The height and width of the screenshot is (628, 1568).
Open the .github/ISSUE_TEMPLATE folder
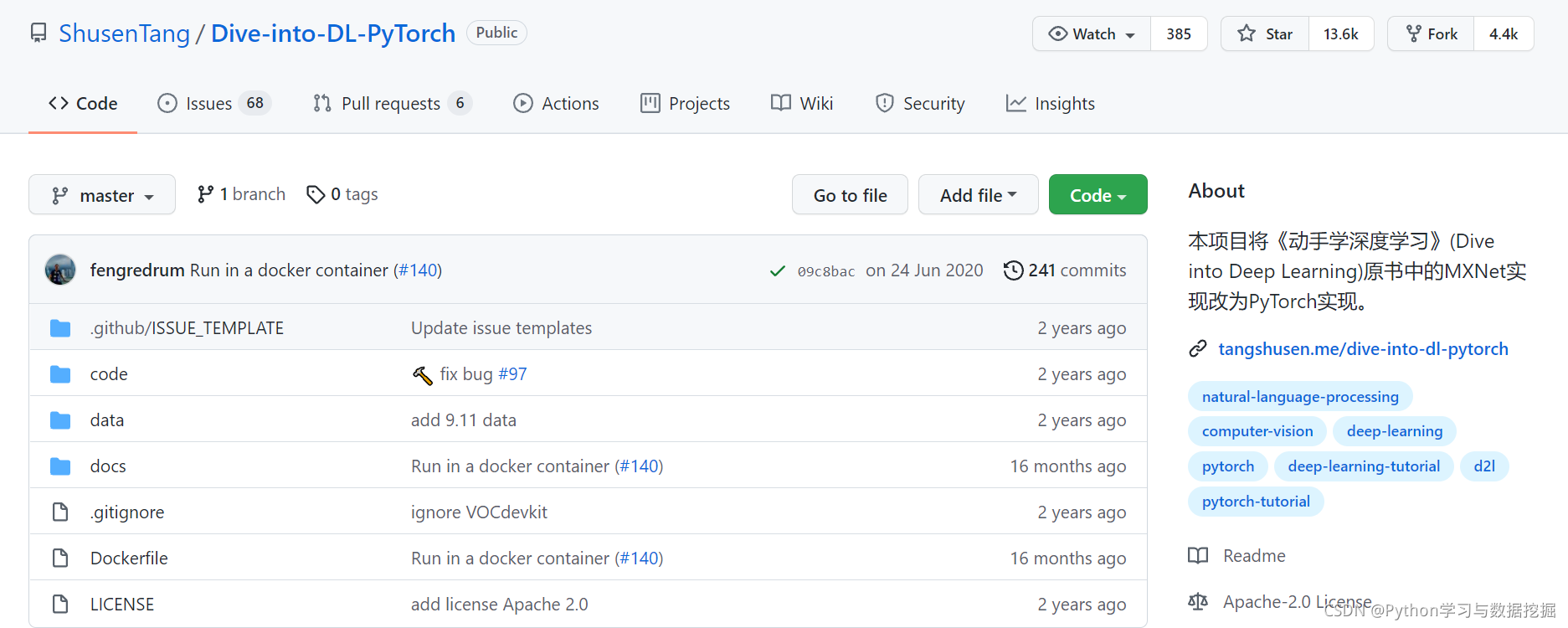pos(187,328)
